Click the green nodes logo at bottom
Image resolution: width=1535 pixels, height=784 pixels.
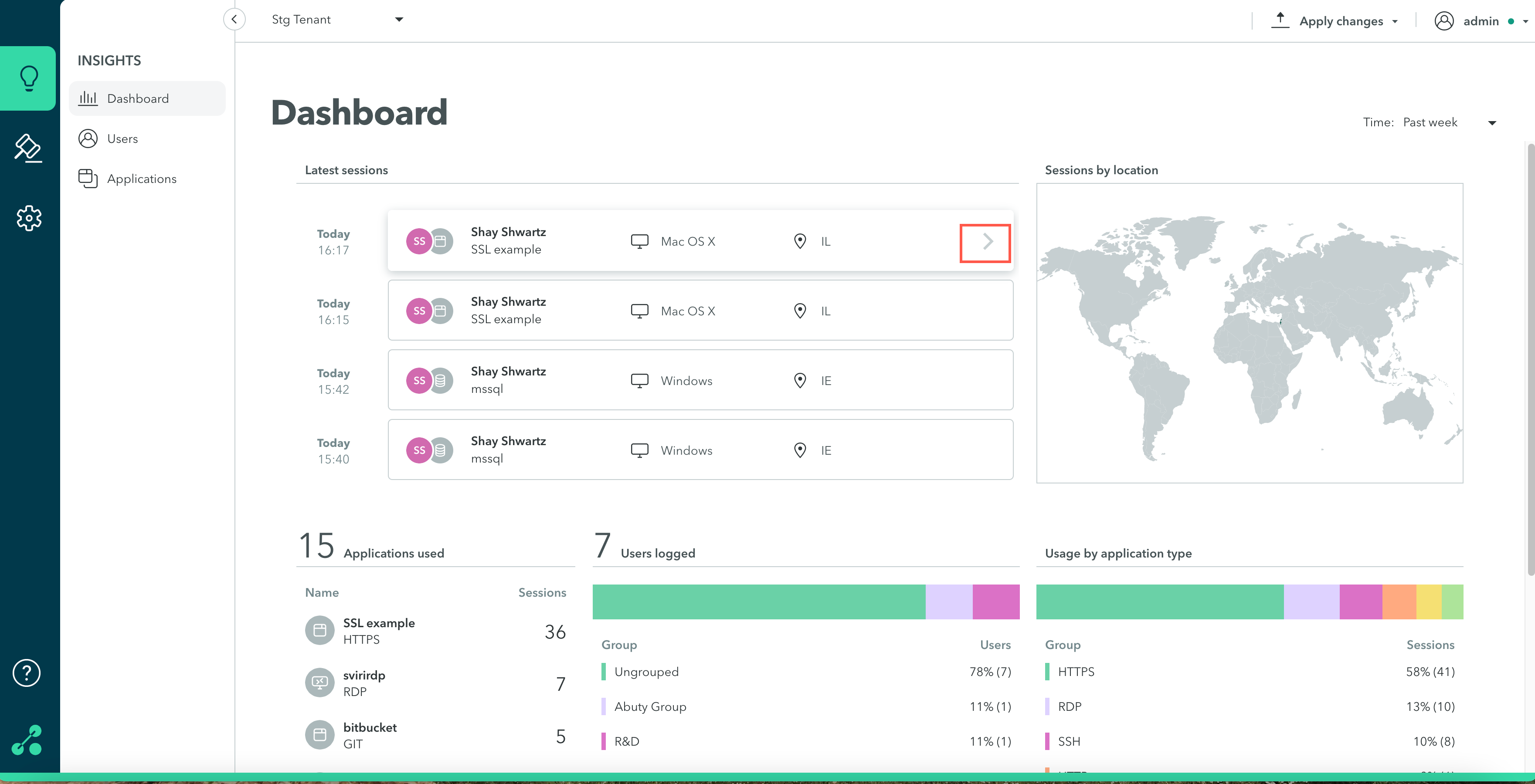[x=27, y=740]
